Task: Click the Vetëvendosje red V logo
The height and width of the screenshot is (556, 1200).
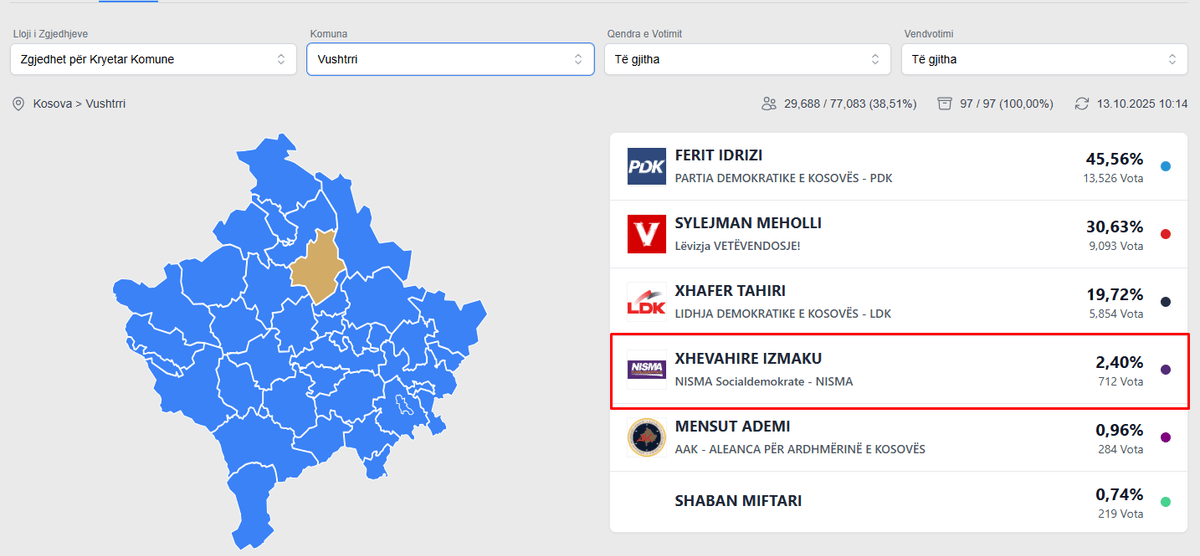Action: pyautogui.click(x=646, y=234)
